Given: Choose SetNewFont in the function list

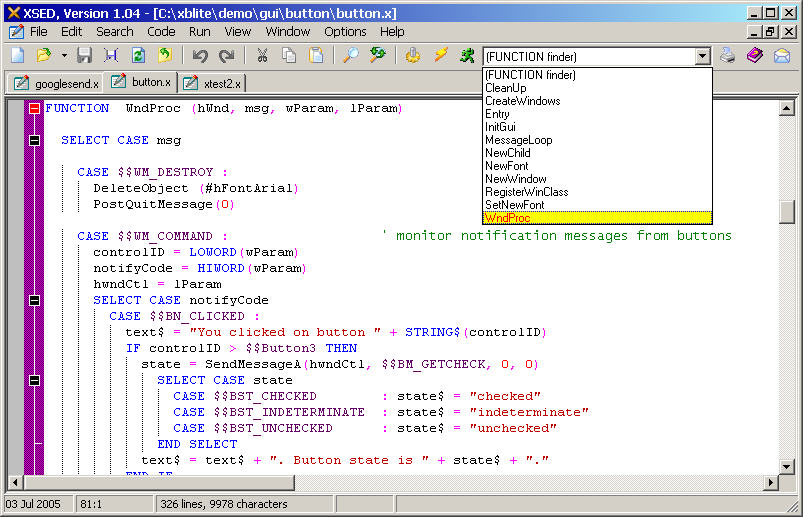Looking at the screenshot, I should click(597, 205).
